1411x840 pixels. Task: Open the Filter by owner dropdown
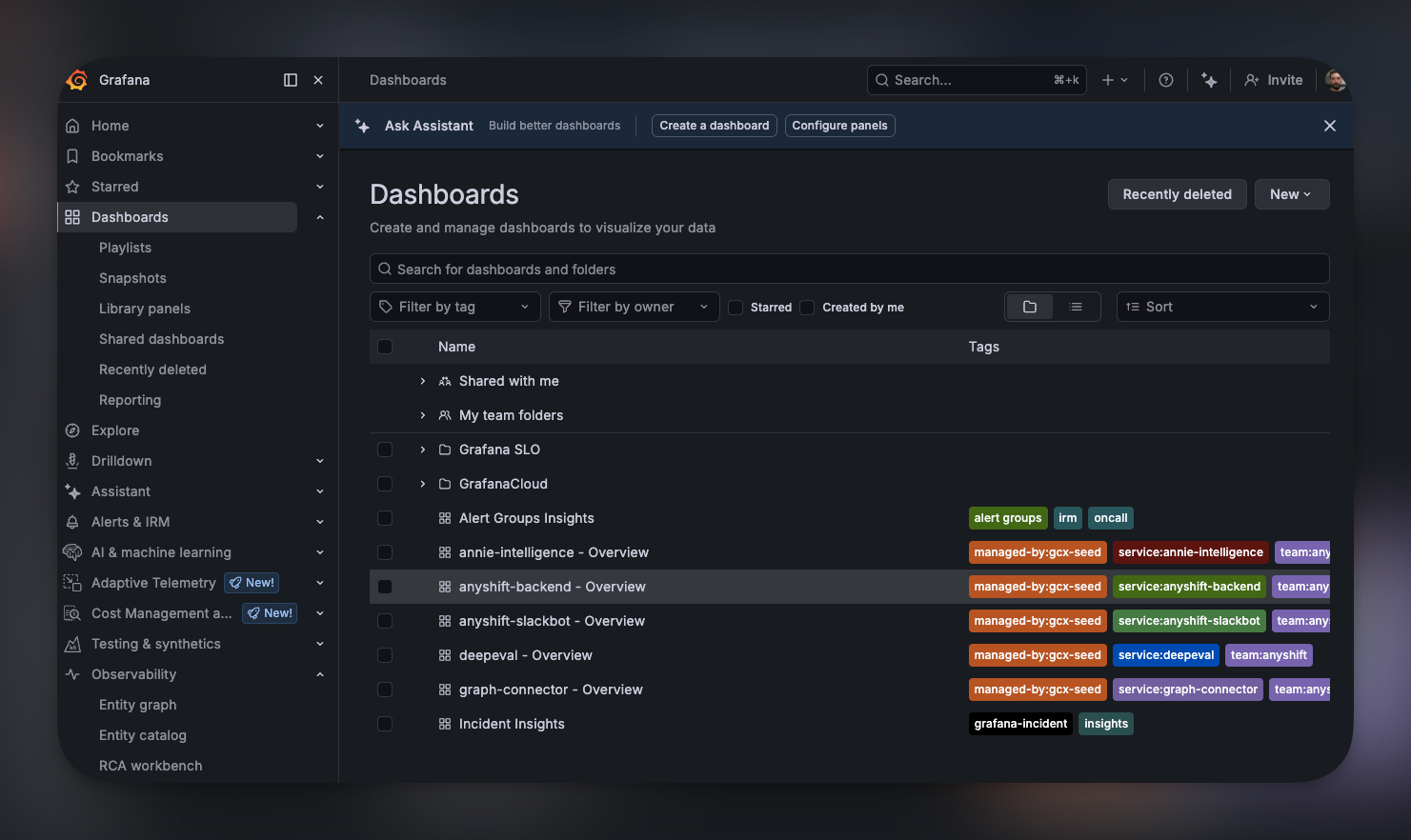point(635,307)
